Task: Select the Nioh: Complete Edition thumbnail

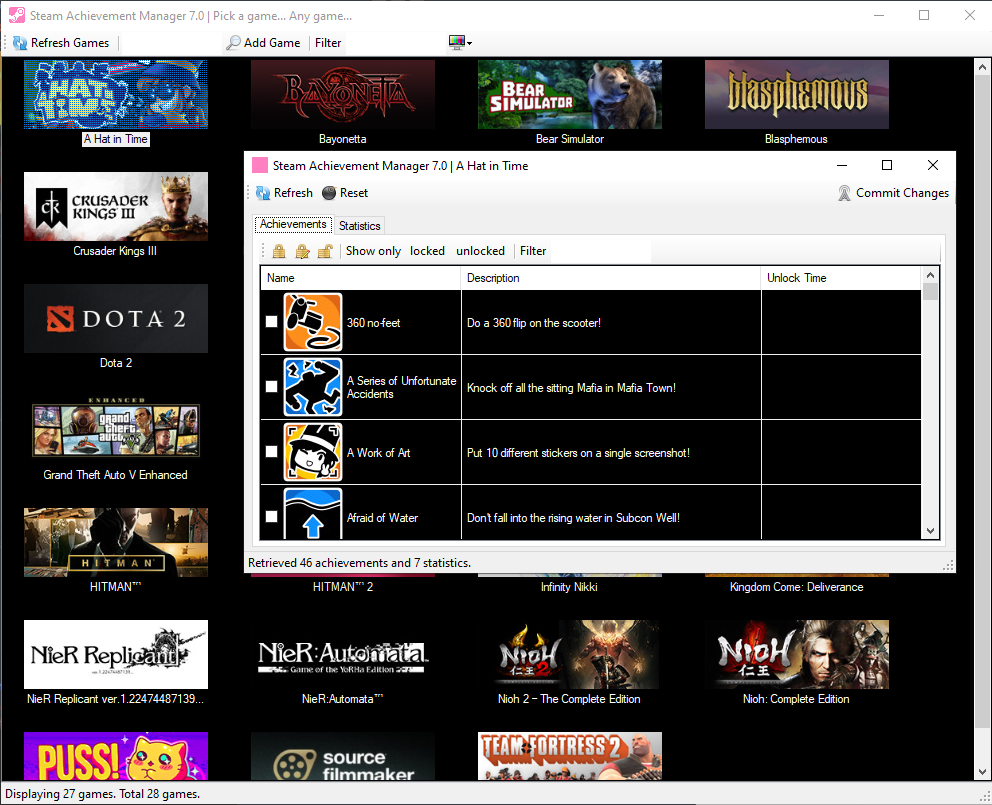Action: pos(797,654)
